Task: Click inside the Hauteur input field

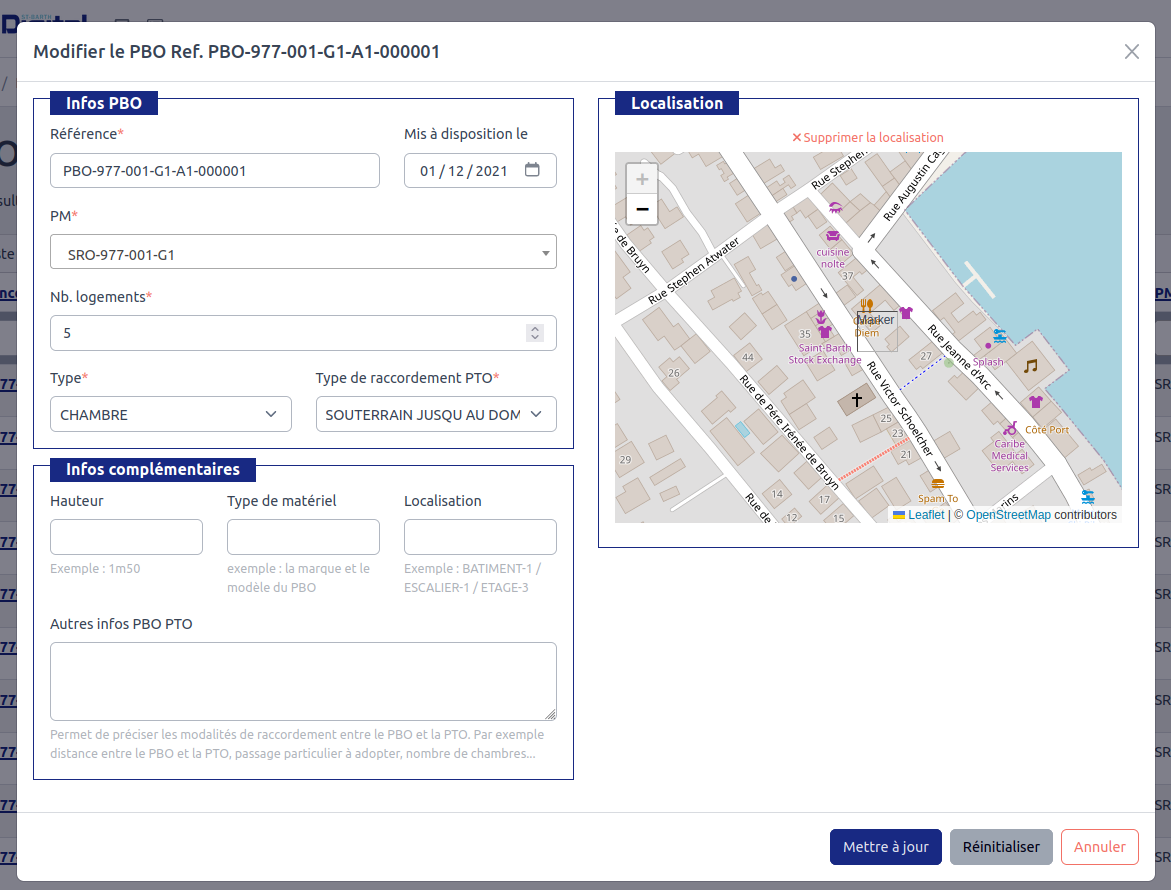Action: pyautogui.click(x=126, y=536)
